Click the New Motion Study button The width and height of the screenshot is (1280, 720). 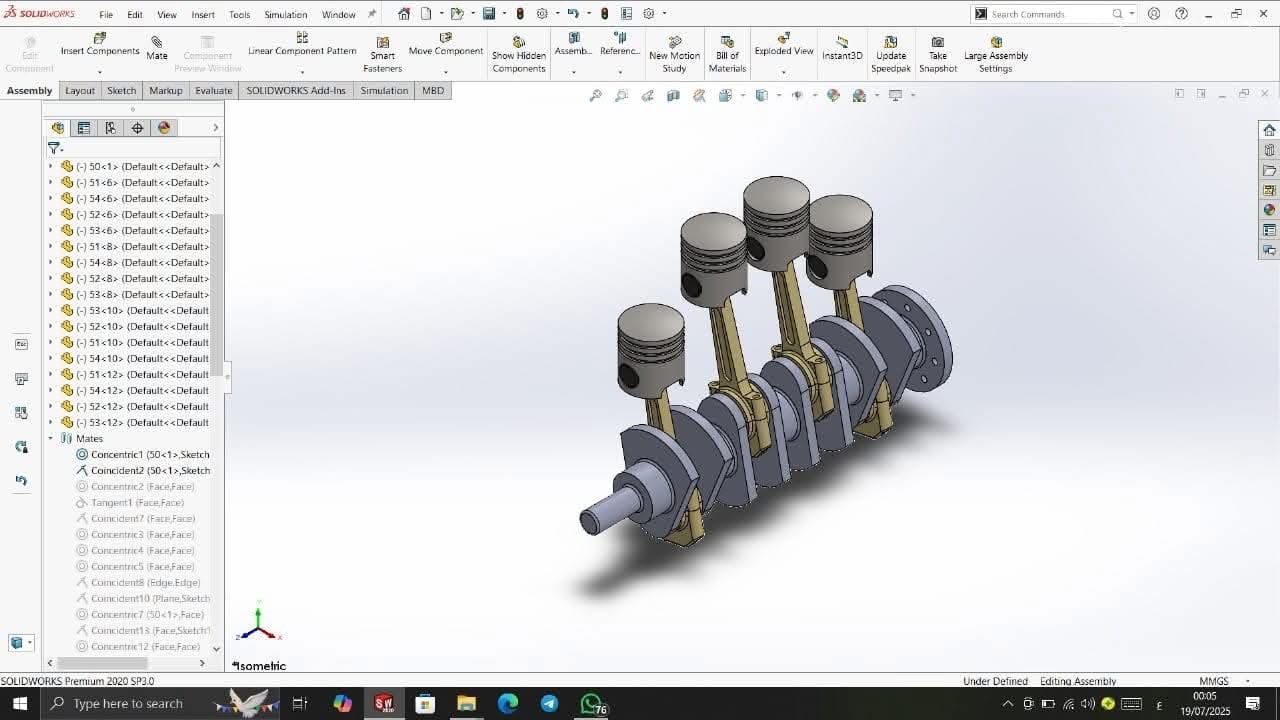tap(674, 55)
